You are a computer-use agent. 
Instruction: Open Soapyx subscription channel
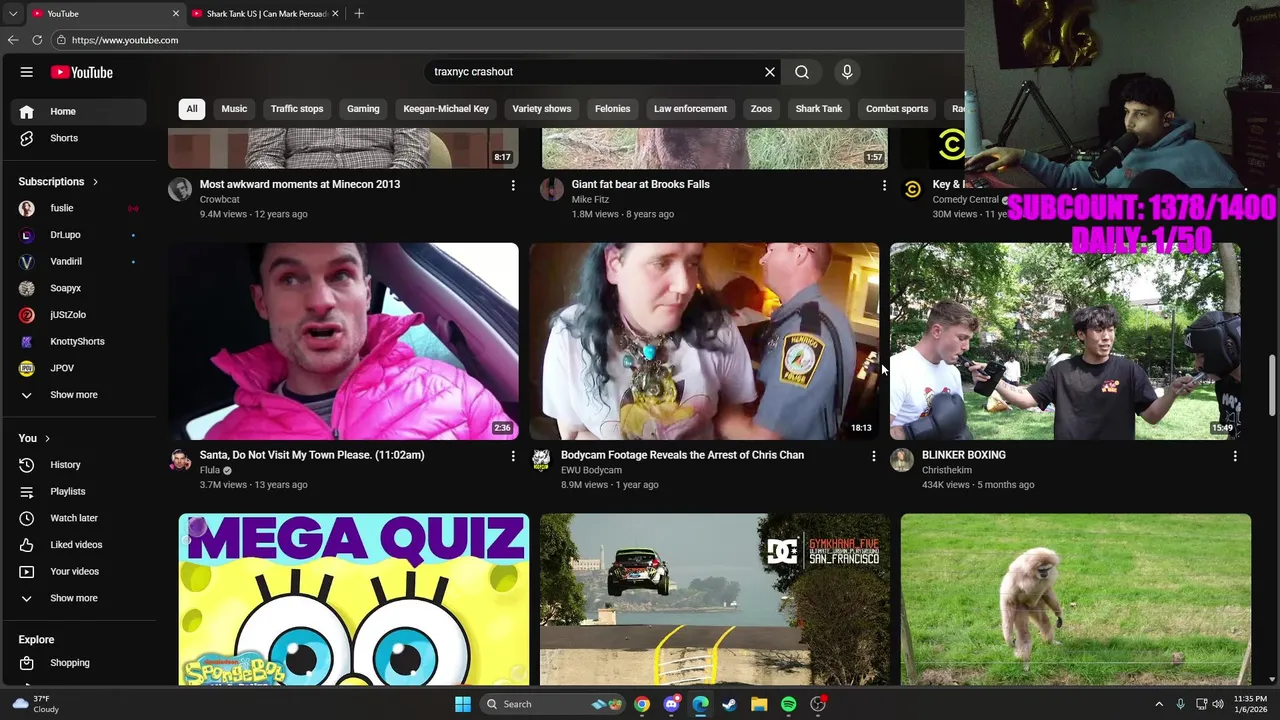coord(78,288)
